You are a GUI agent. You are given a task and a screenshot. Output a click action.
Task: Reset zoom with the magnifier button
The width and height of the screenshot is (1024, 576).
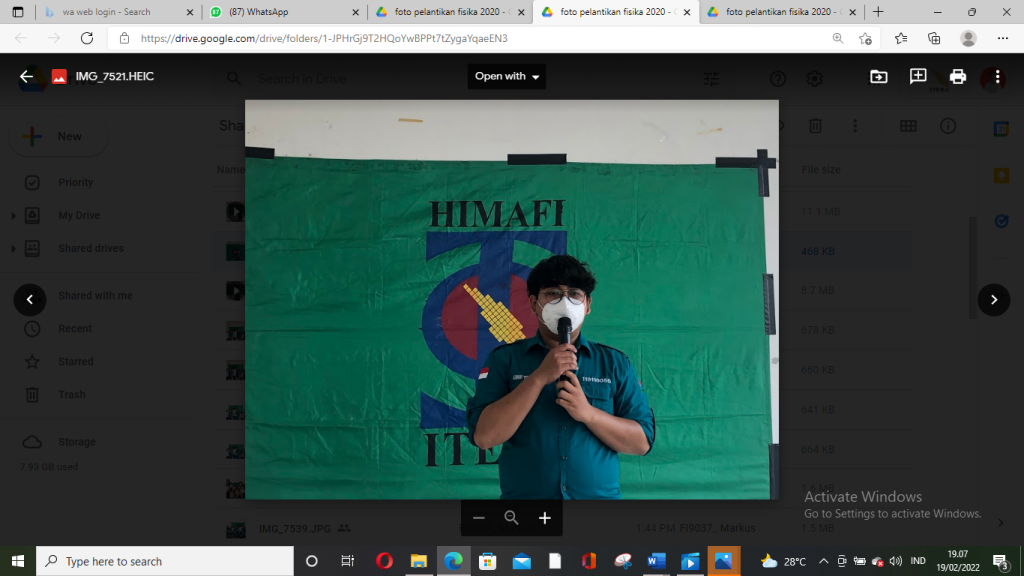[x=511, y=518]
